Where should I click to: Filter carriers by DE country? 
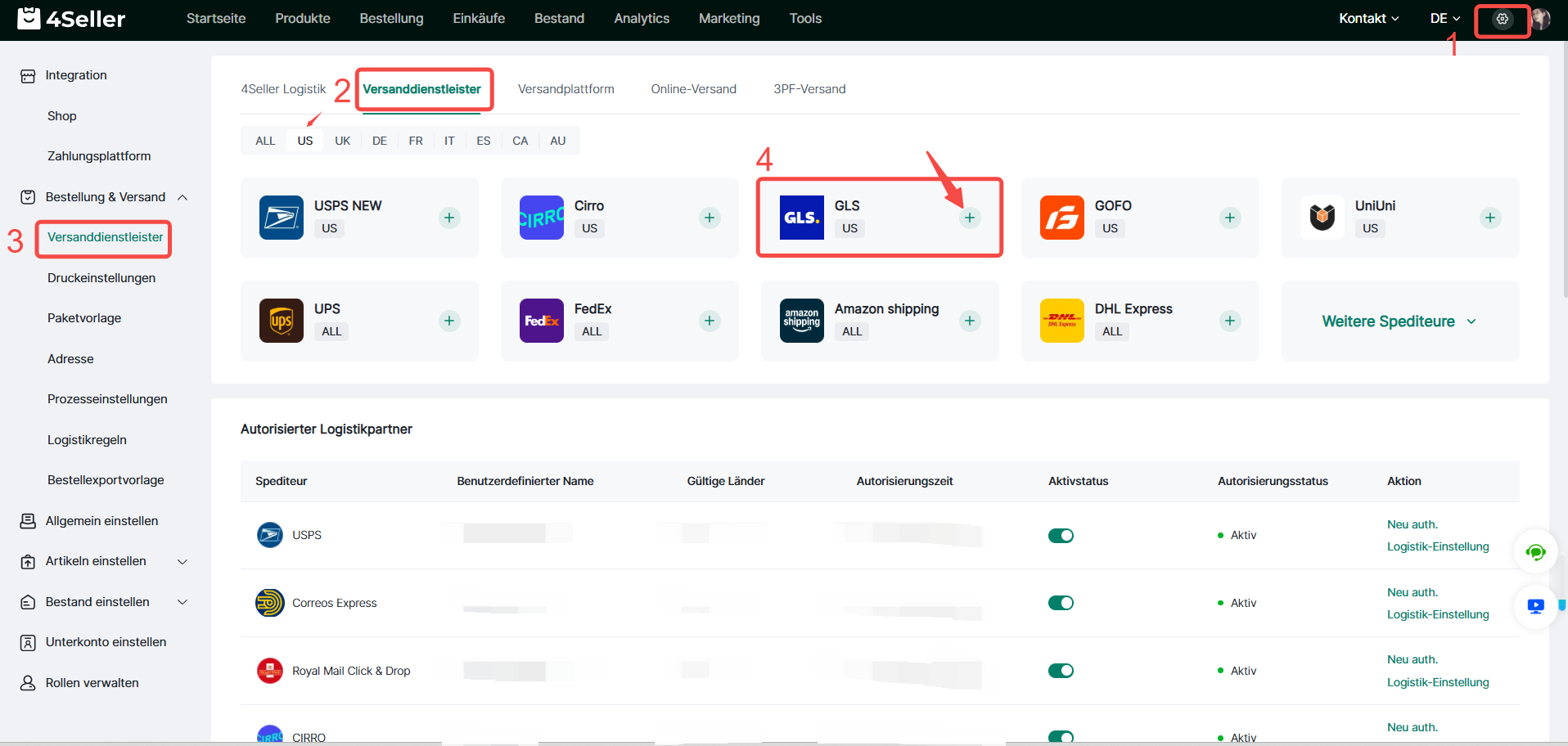379,141
